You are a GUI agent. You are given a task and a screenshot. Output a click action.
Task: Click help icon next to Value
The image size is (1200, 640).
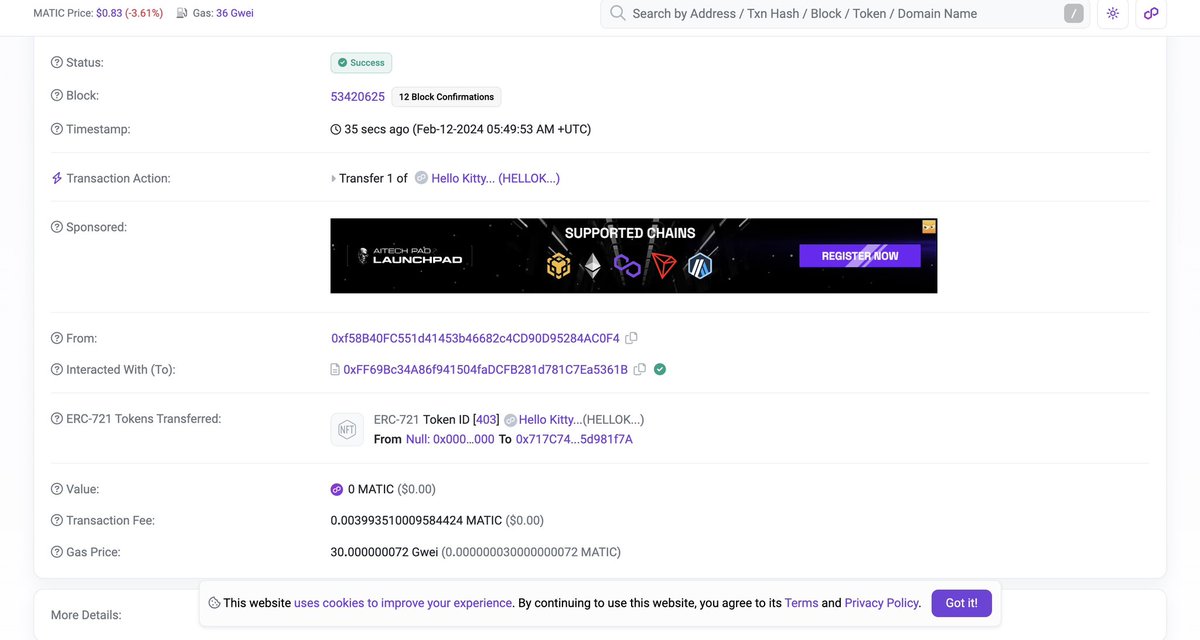(x=57, y=489)
